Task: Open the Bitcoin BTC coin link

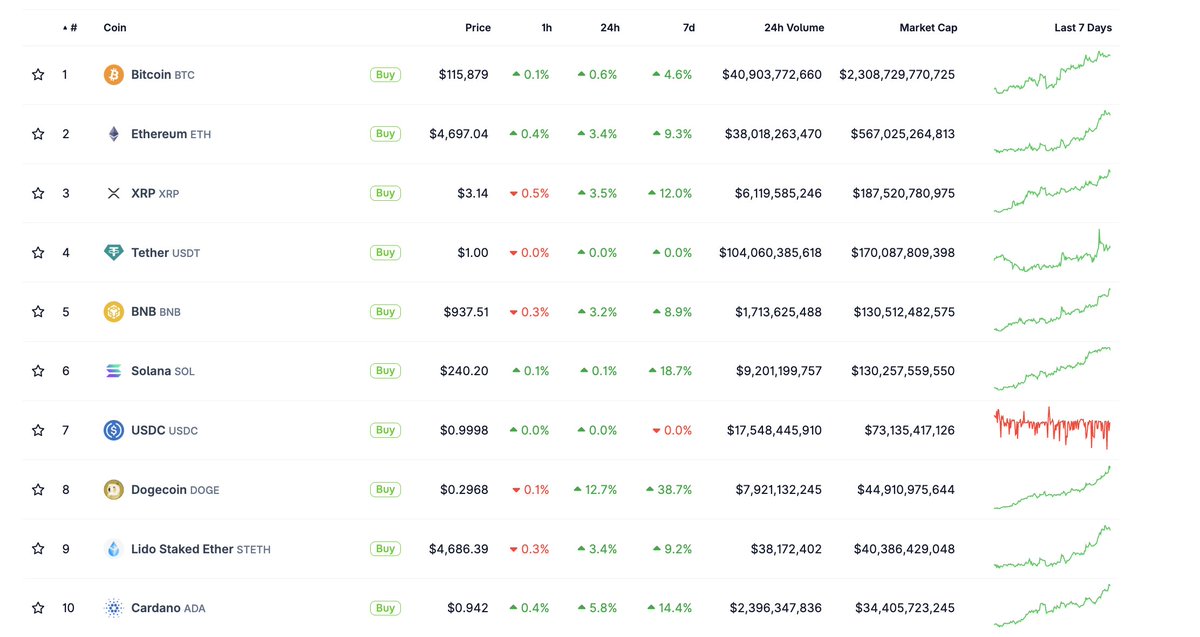Action: [163, 75]
